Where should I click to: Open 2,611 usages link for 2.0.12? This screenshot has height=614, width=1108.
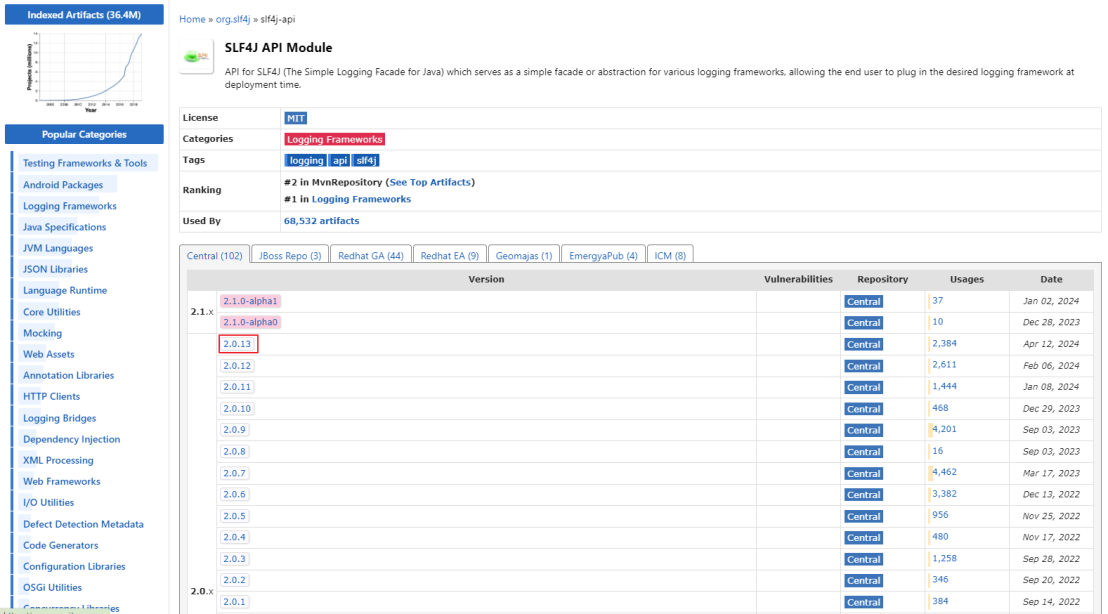944,365
